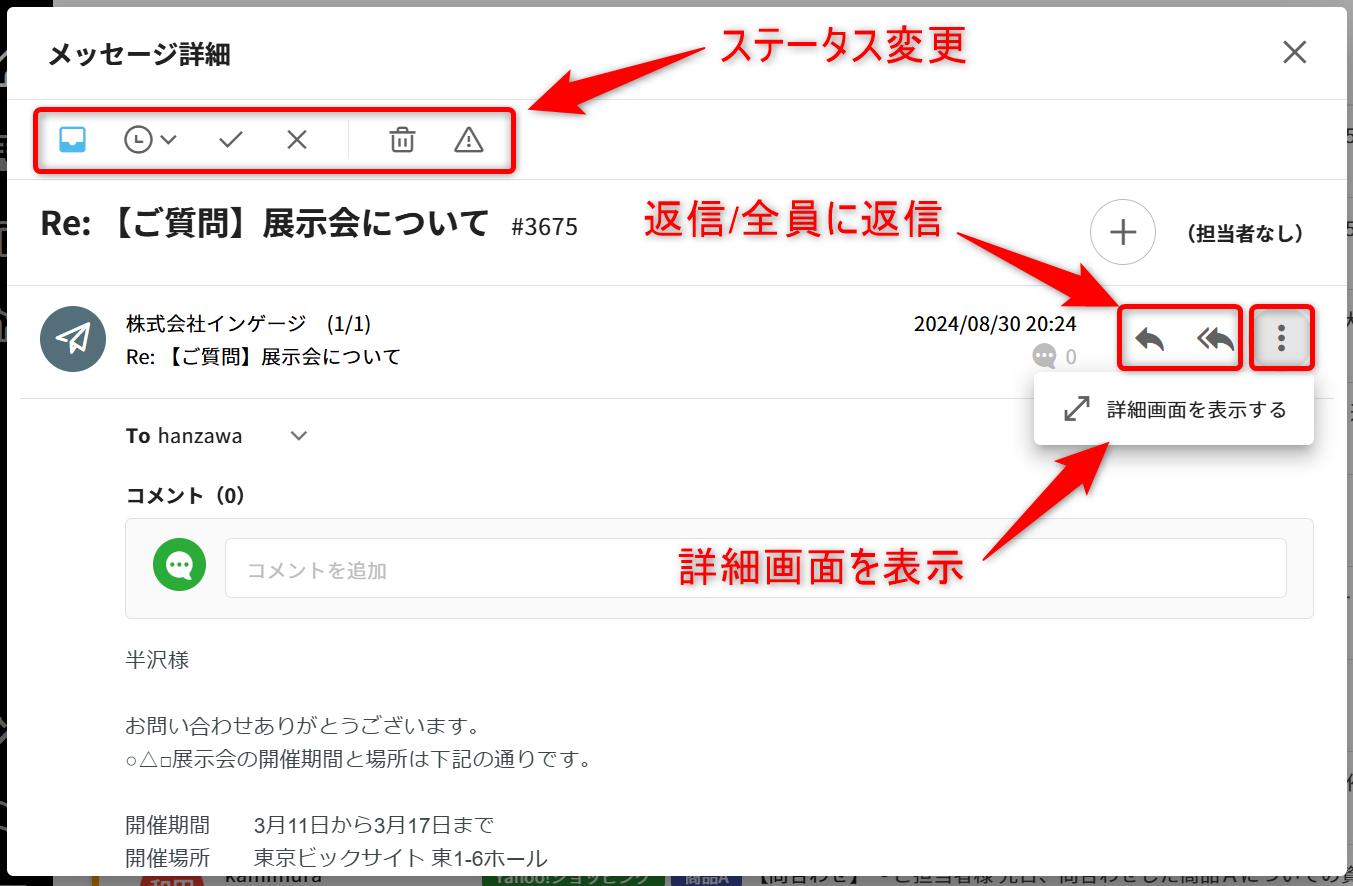Move message to trash
Screen dimensions: 1353x886
402,140
